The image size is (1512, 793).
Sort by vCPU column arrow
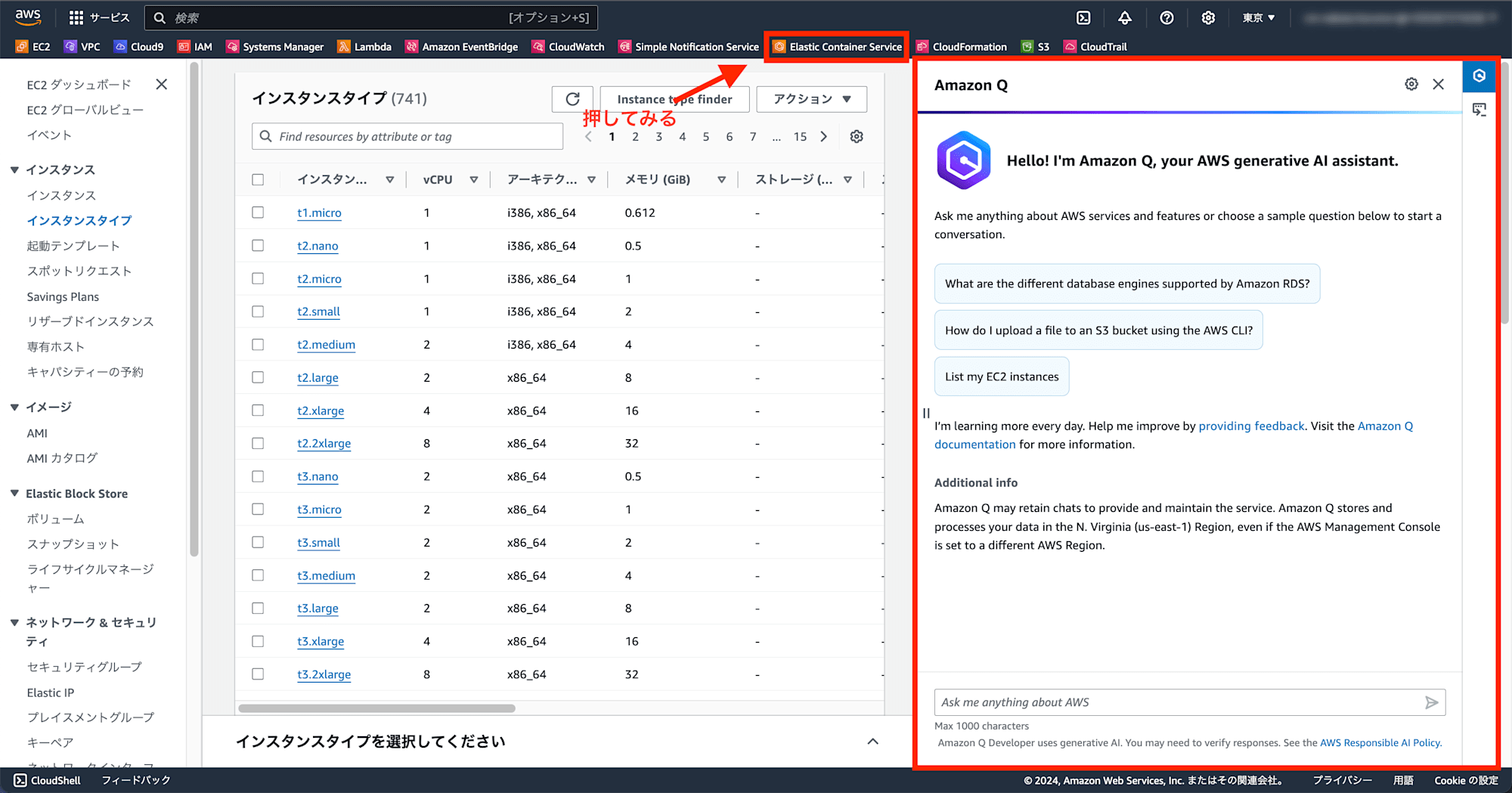coord(474,180)
